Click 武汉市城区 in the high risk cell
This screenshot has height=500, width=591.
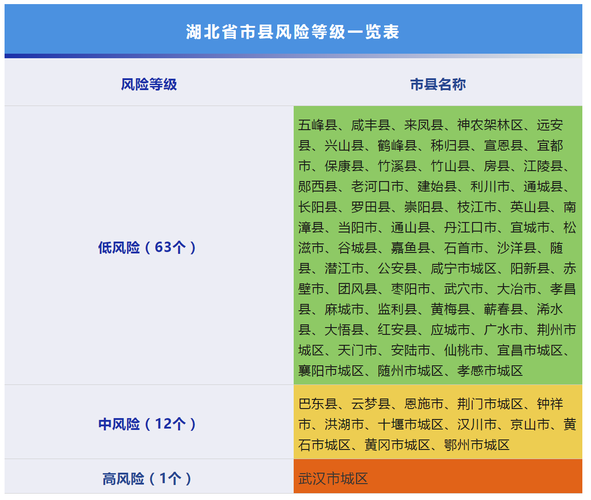click(333, 479)
